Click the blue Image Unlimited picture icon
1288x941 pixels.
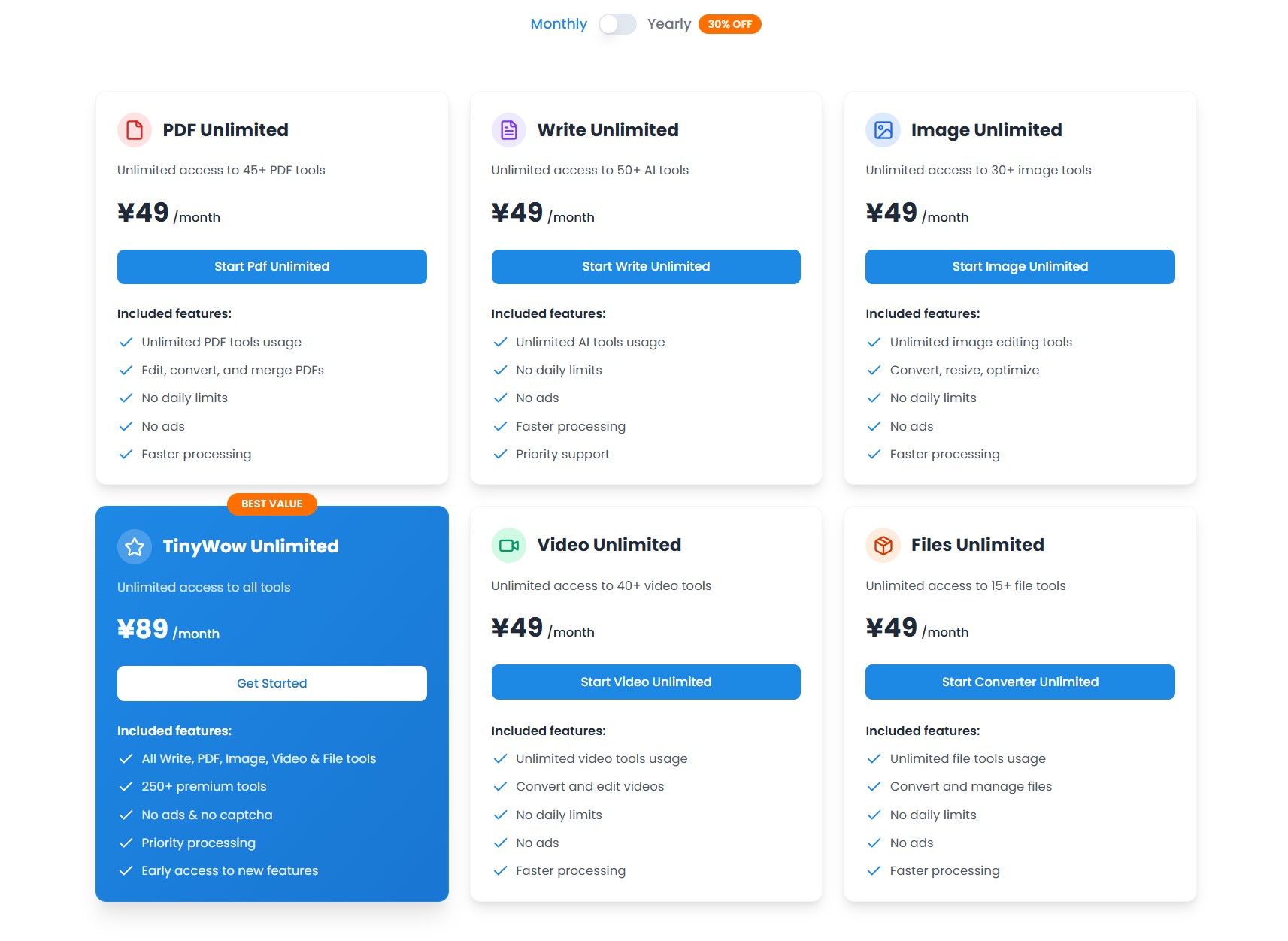pos(883,130)
